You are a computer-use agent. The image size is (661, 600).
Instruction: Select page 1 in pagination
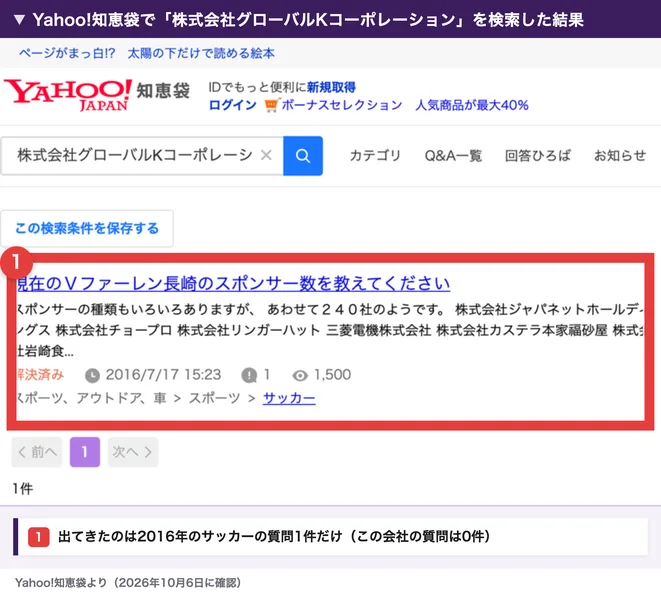point(85,452)
